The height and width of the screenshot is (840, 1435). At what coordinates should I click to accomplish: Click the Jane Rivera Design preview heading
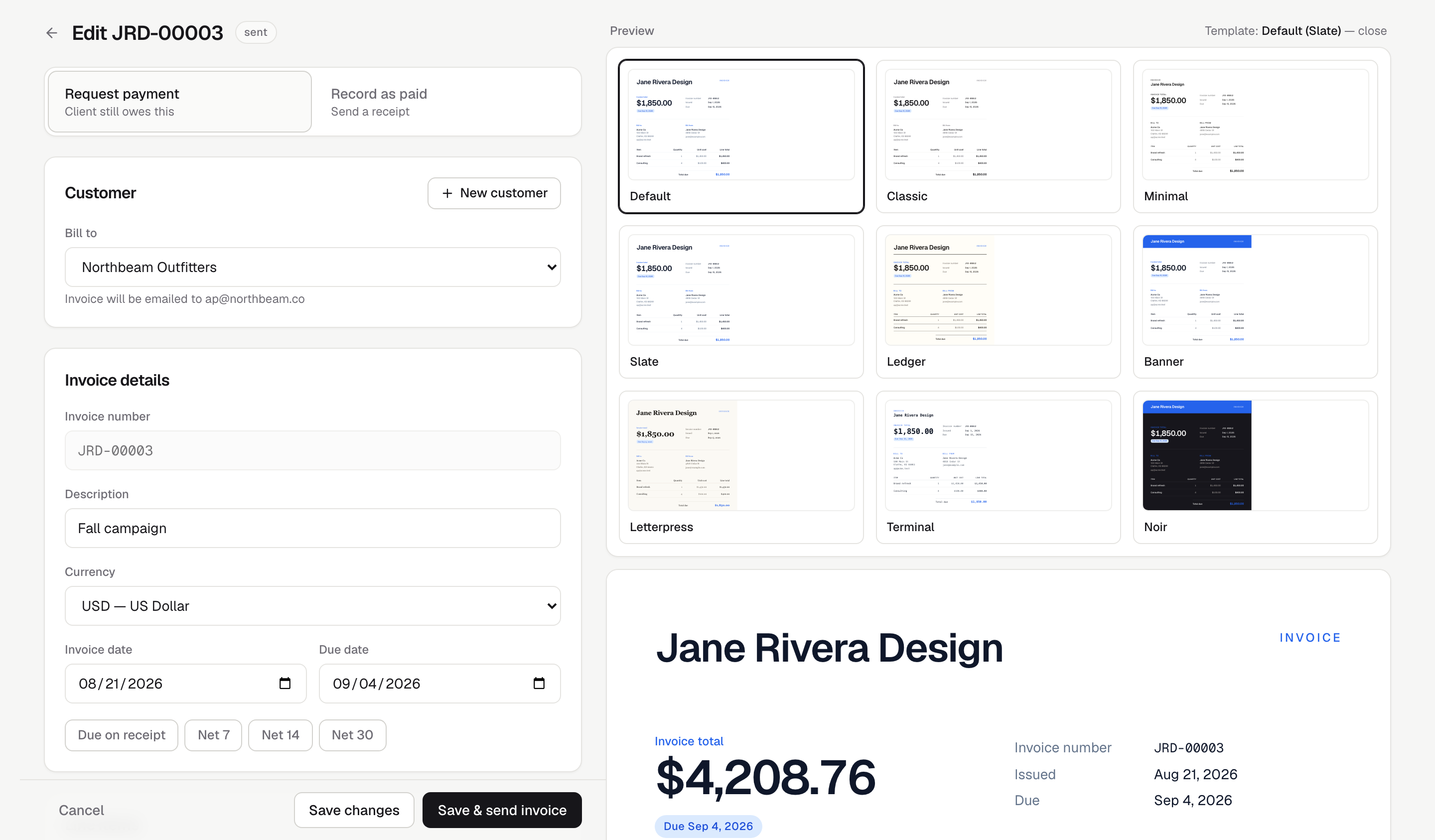pyautogui.click(x=829, y=648)
